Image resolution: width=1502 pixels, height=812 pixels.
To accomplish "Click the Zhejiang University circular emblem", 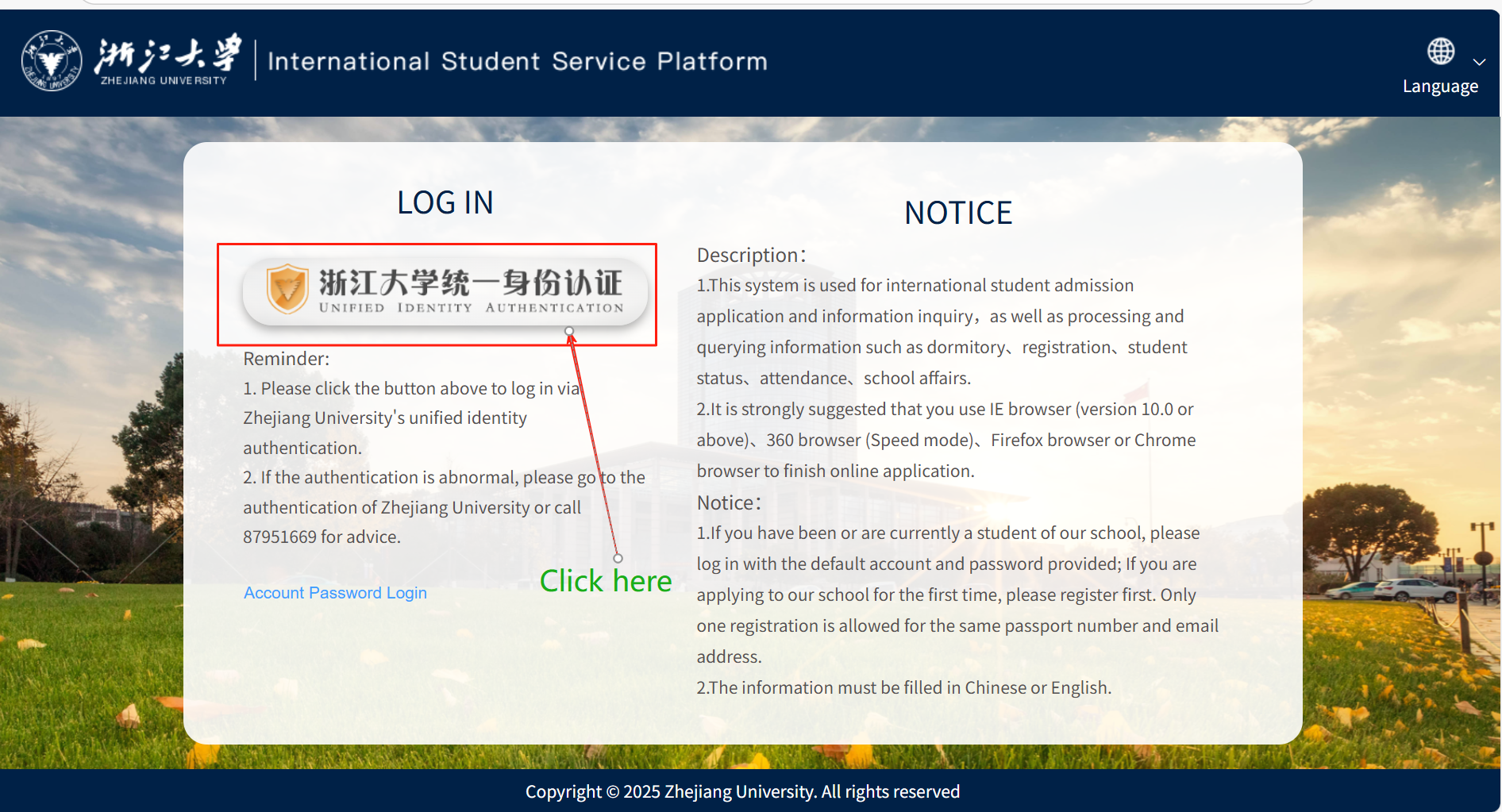I will click(x=52, y=61).
